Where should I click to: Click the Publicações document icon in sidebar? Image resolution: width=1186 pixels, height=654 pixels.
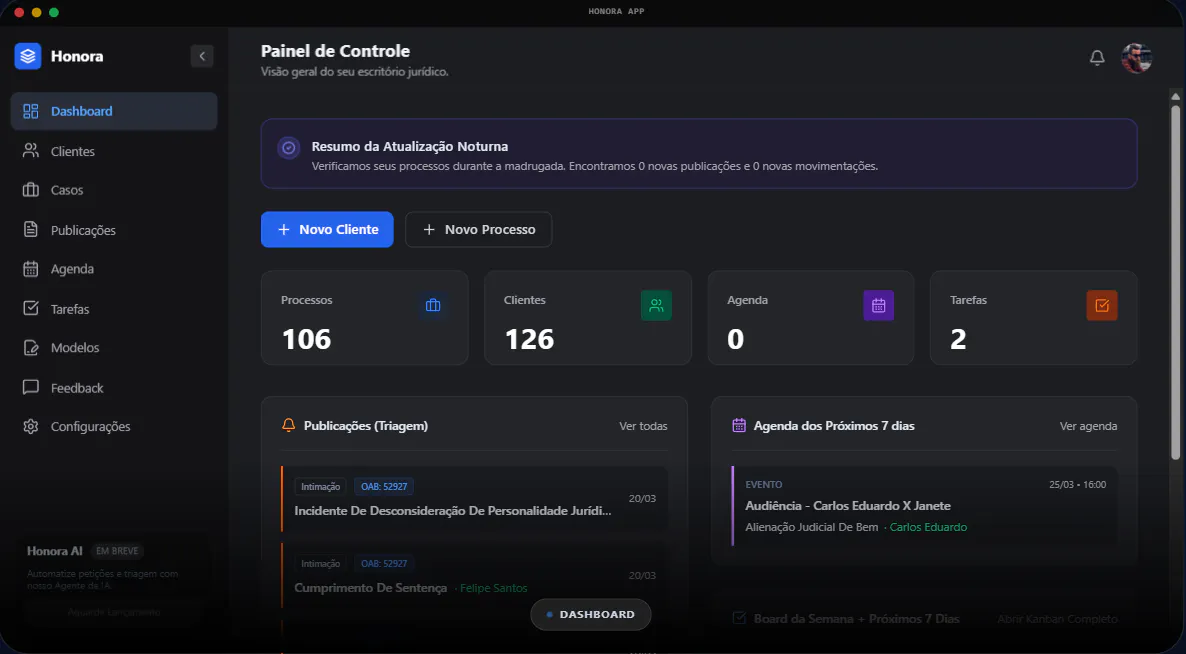30,230
